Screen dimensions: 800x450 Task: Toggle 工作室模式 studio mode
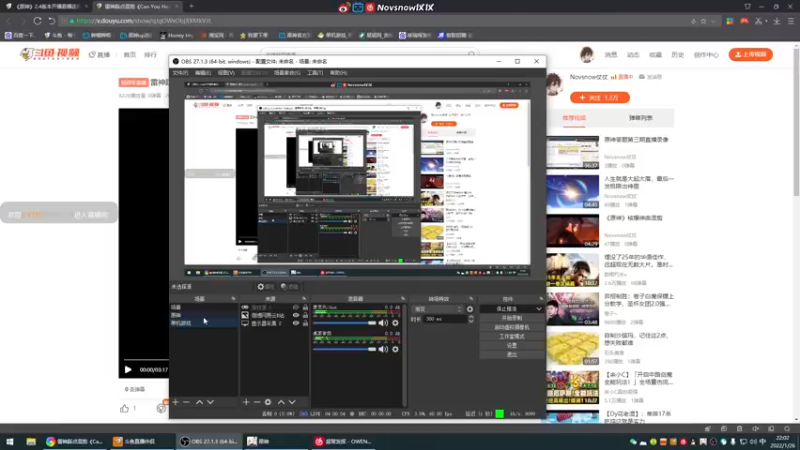512,336
